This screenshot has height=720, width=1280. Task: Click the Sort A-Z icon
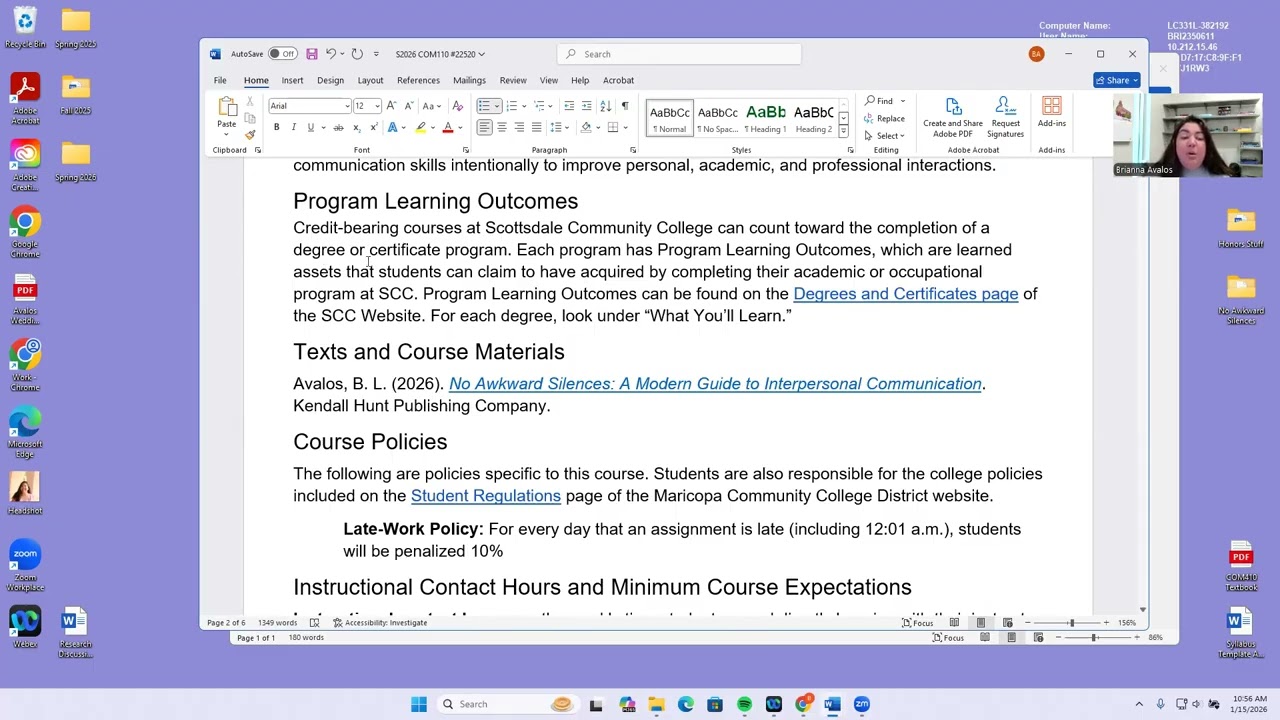point(605,106)
